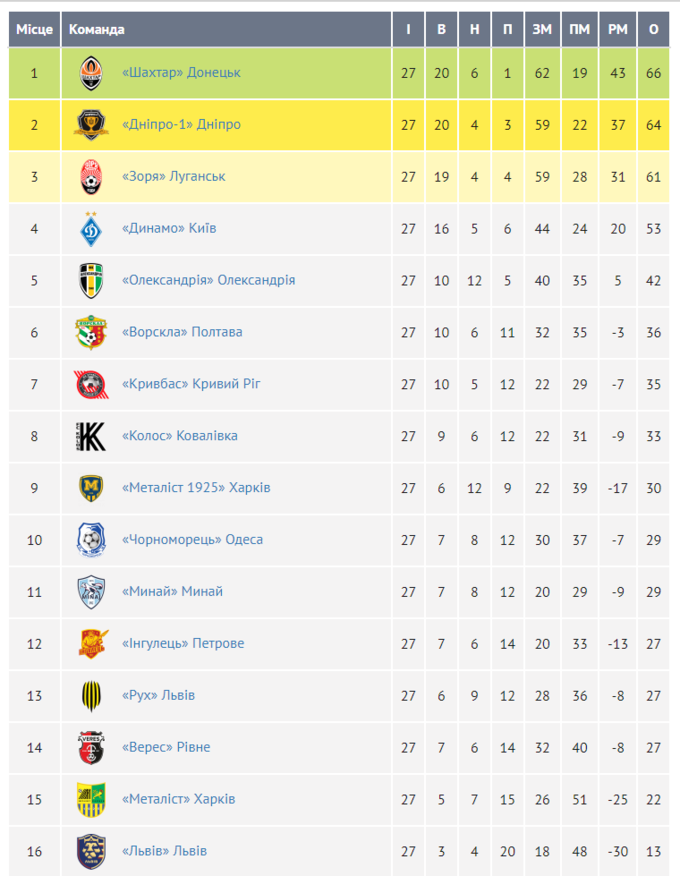Image resolution: width=680 pixels, height=876 pixels.
Task: Click the Zorya Luhansk club logo
Action: [x=91, y=177]
